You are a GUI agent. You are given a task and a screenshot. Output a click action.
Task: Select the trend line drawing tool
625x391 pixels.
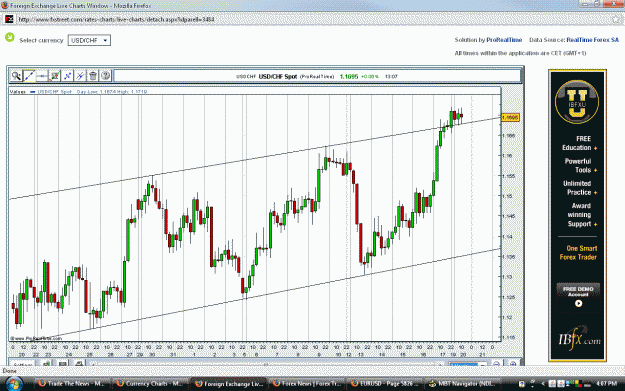click(29, 76)
